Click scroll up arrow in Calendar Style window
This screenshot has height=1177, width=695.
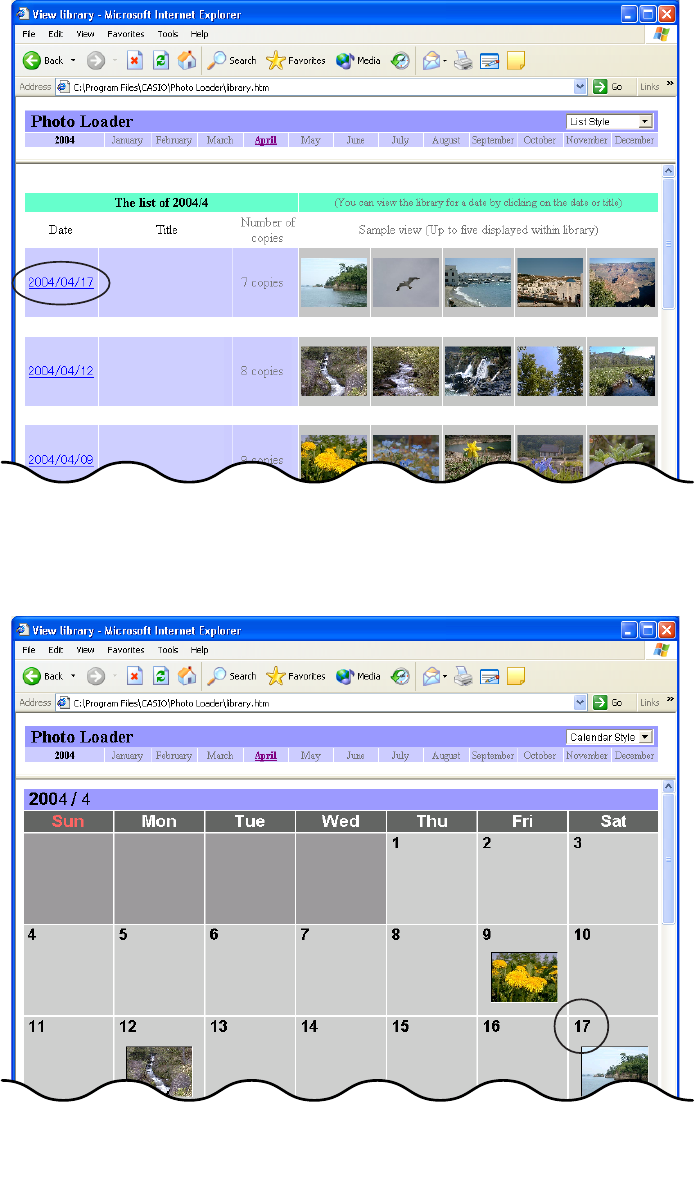(x=669, y=787)
